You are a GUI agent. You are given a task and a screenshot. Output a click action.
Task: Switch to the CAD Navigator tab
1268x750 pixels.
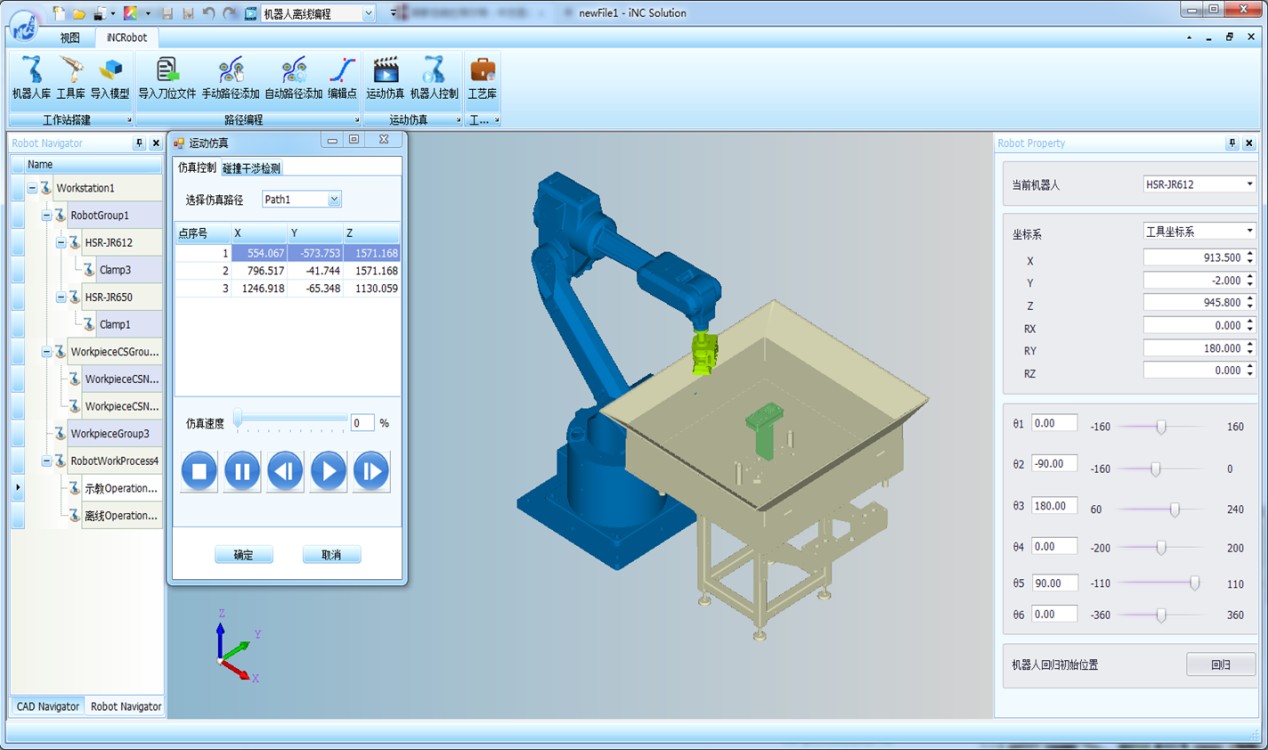(48, 706)
